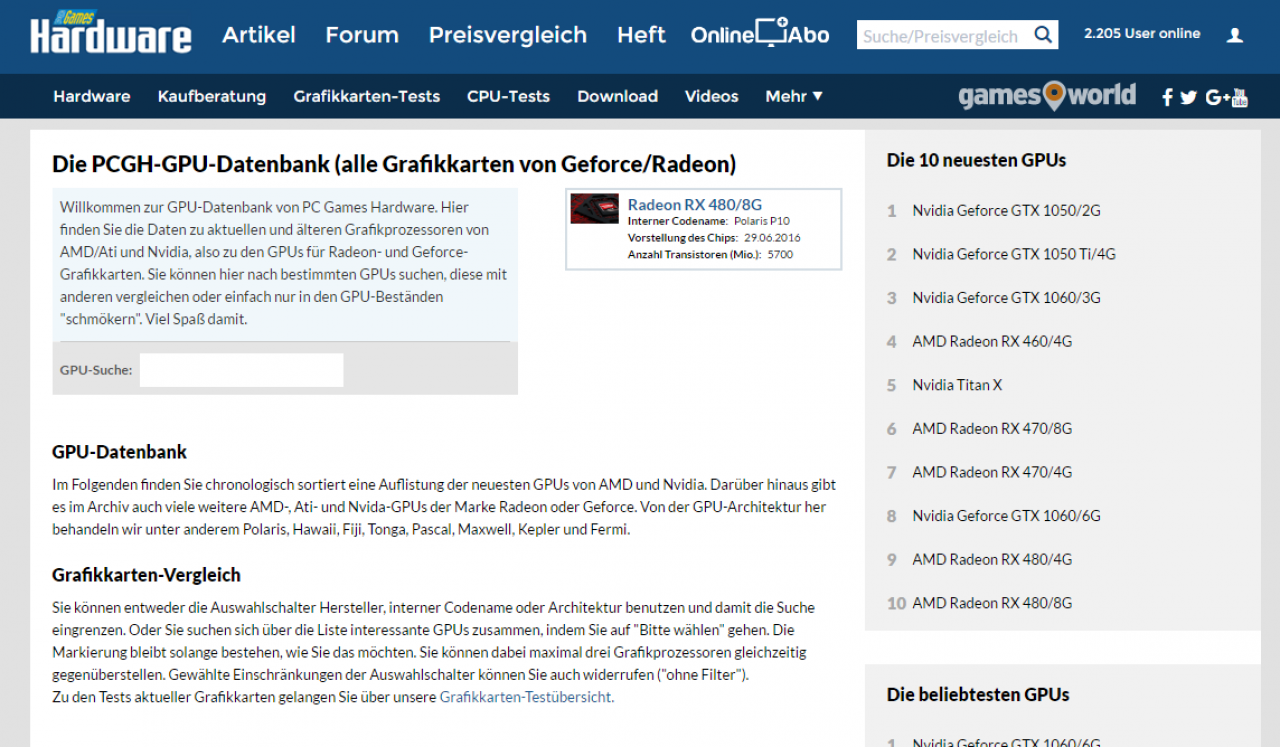This screenshot has height=747, width=1280.
Task: Open the Artikel menu
Action: (259, 35)
